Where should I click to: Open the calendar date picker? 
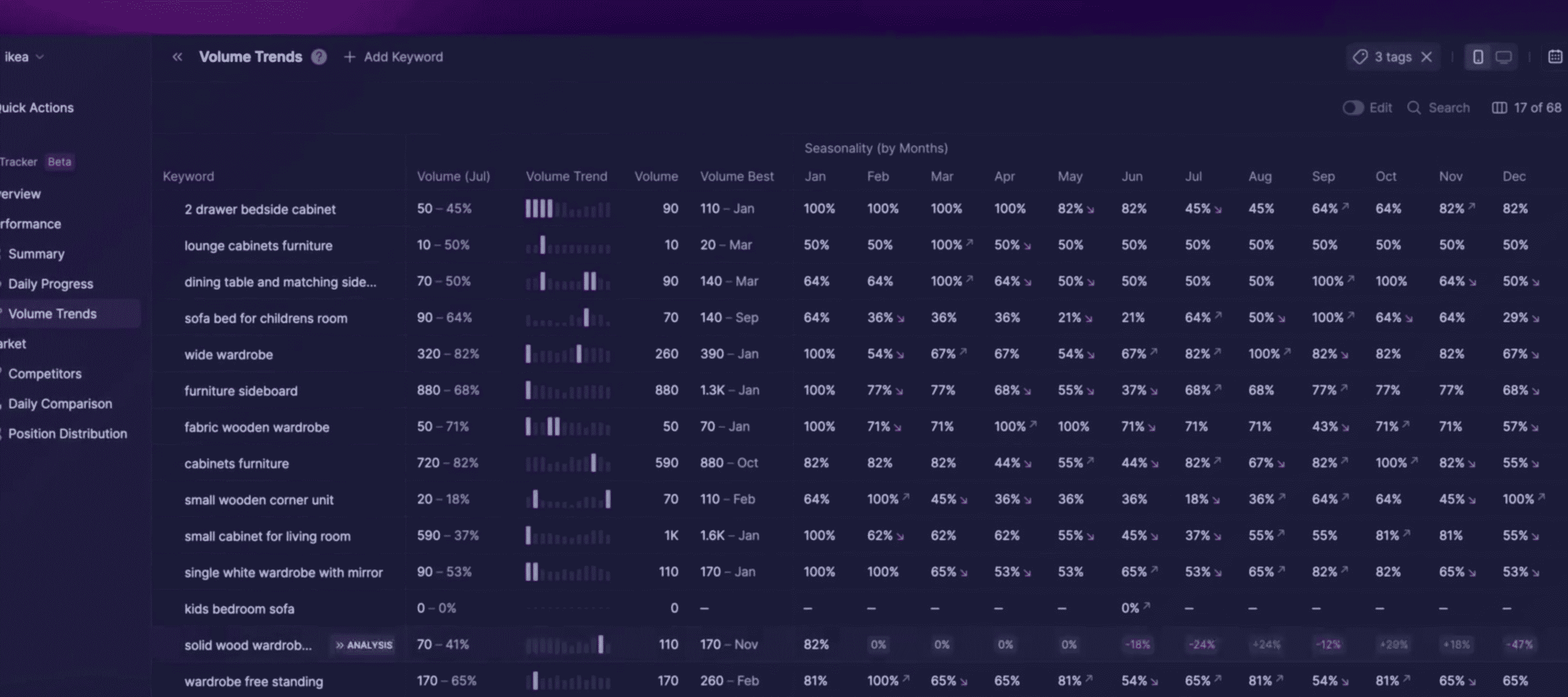tap(1554, 57)
